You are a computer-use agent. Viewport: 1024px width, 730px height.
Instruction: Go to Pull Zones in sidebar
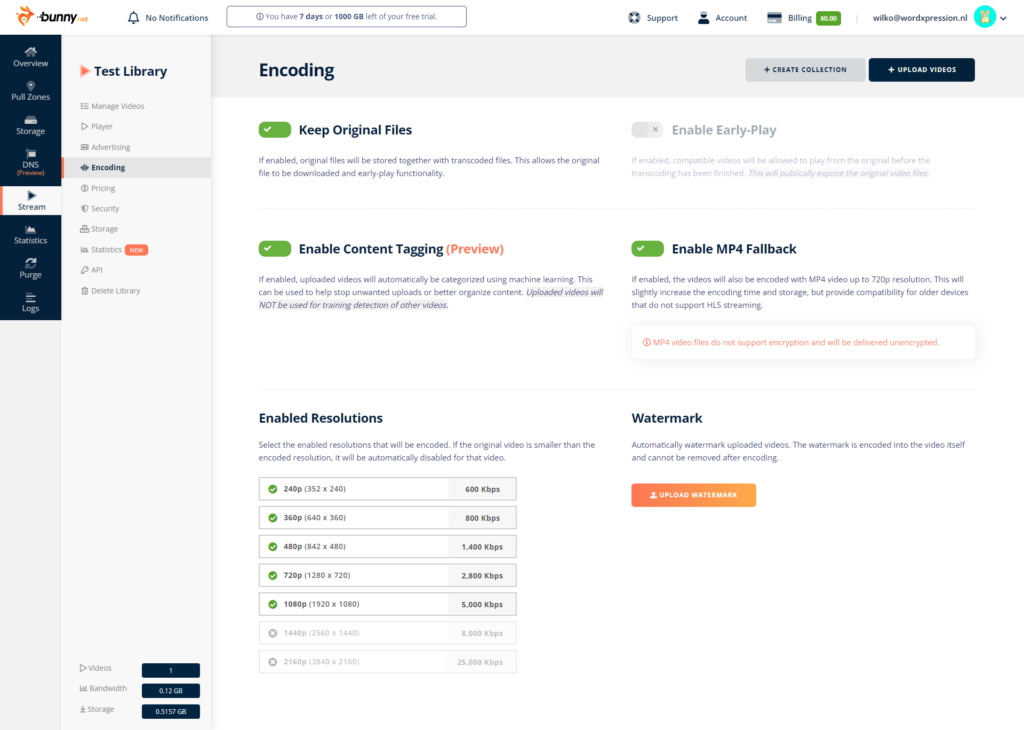(x=31, y=91)
